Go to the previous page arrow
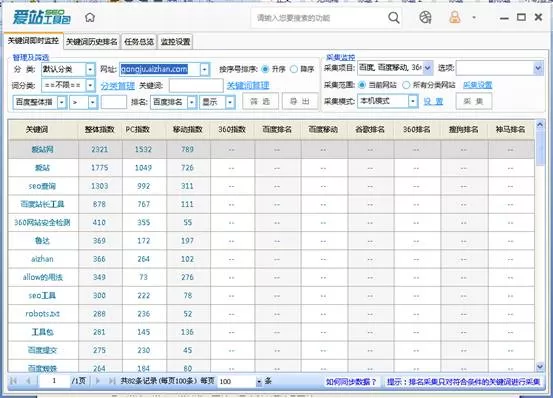This screenshot has width=553, height=398. (x=28, y=381)
